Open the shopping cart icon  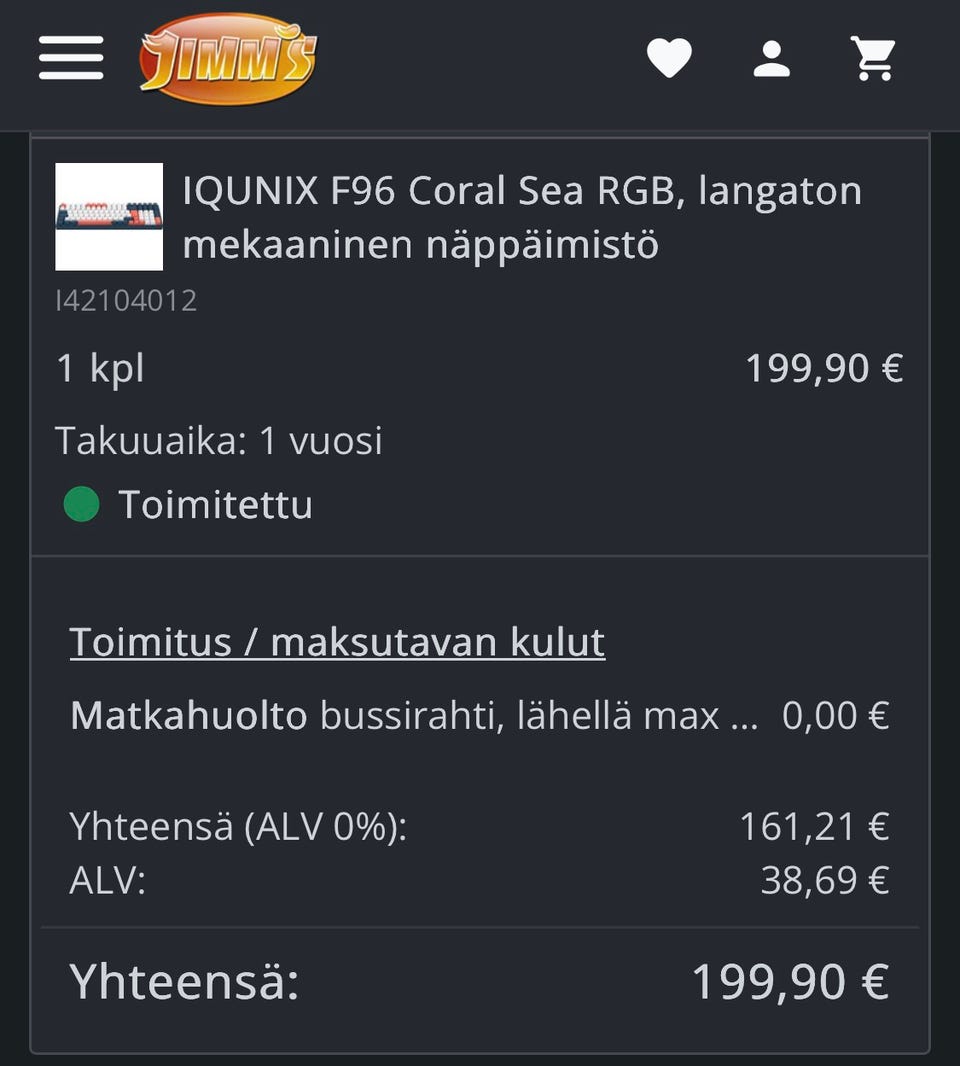tap(873, 58)
